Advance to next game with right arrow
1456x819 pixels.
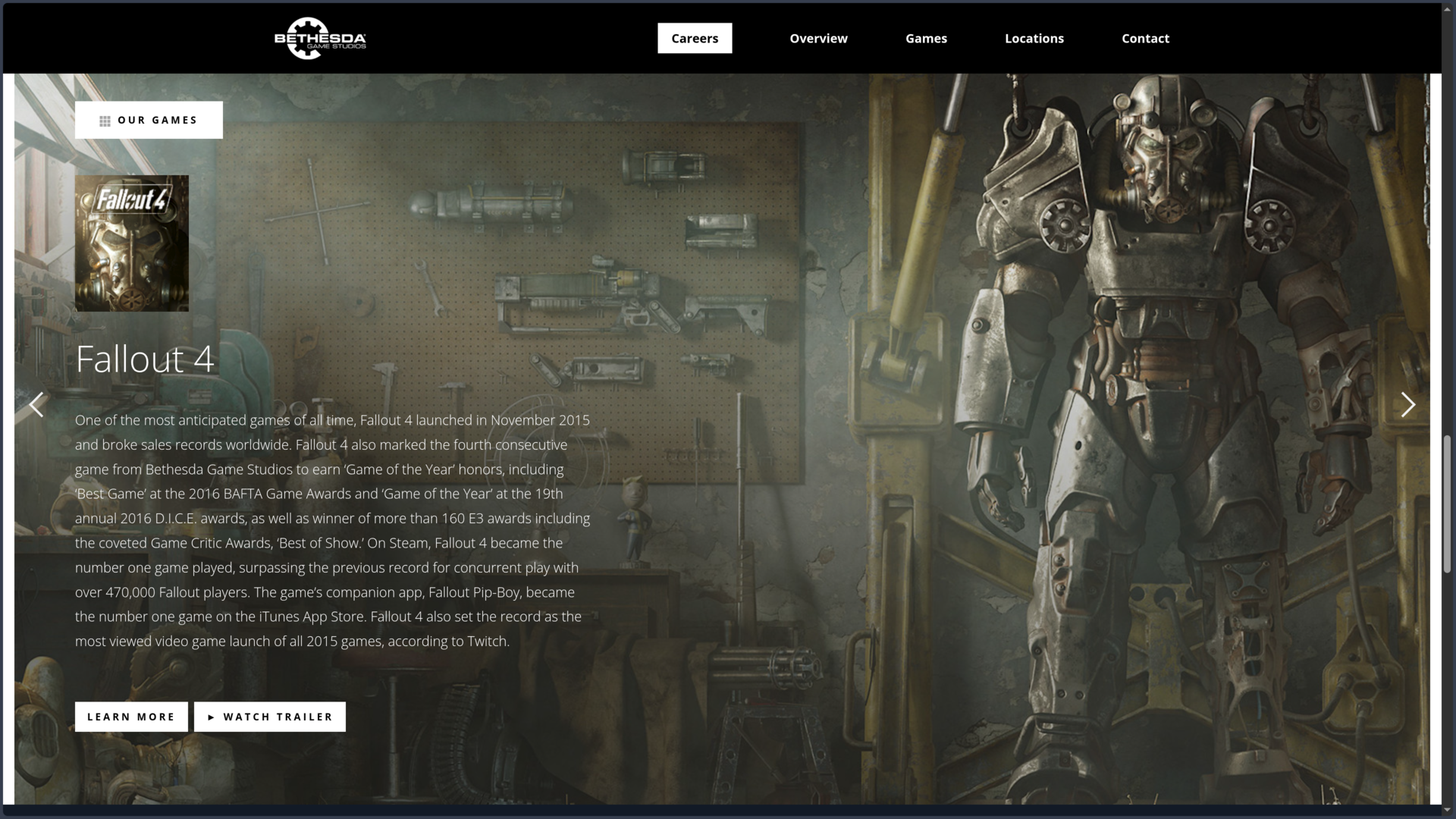[1408, 404]
